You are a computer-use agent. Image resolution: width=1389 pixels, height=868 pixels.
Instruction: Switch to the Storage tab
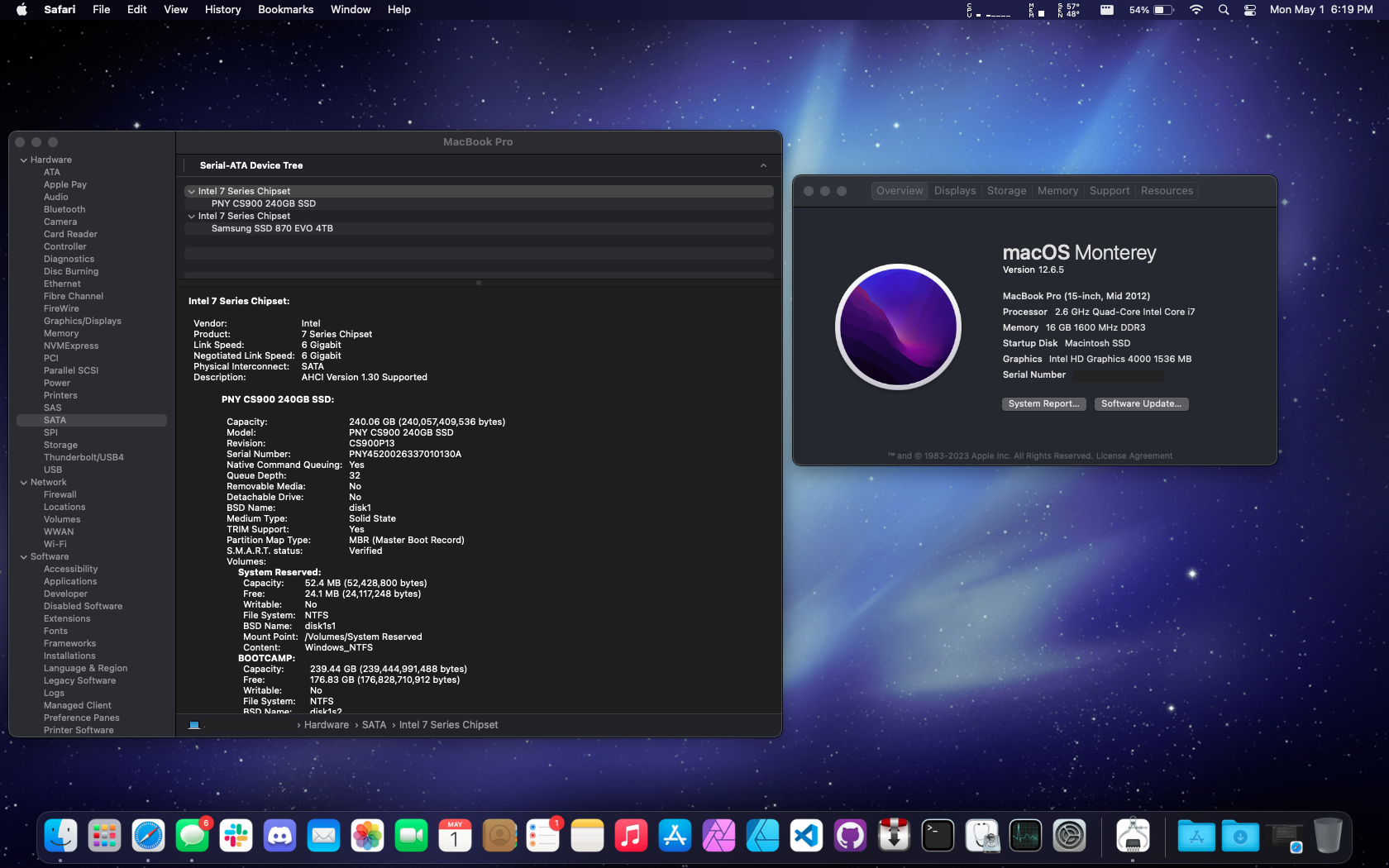1007,191
